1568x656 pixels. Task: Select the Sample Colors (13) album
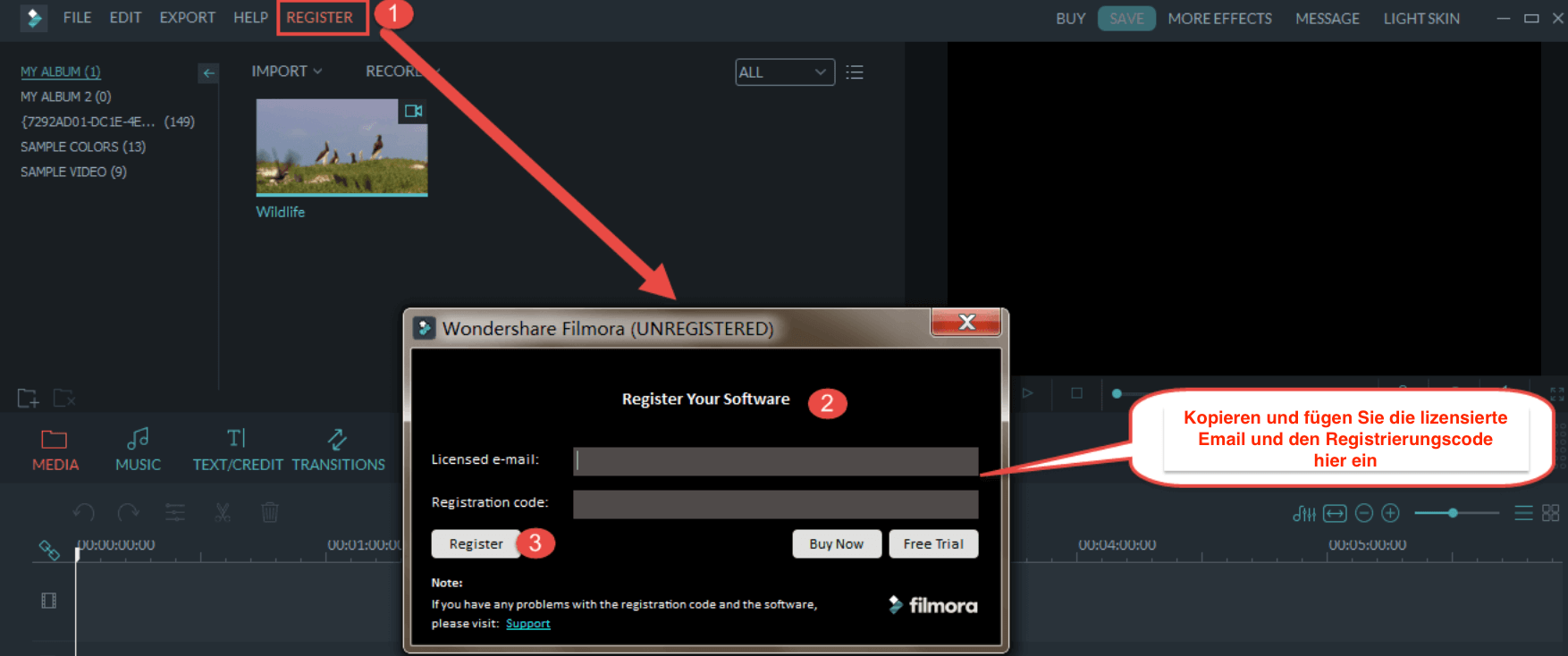coord(83,147)
